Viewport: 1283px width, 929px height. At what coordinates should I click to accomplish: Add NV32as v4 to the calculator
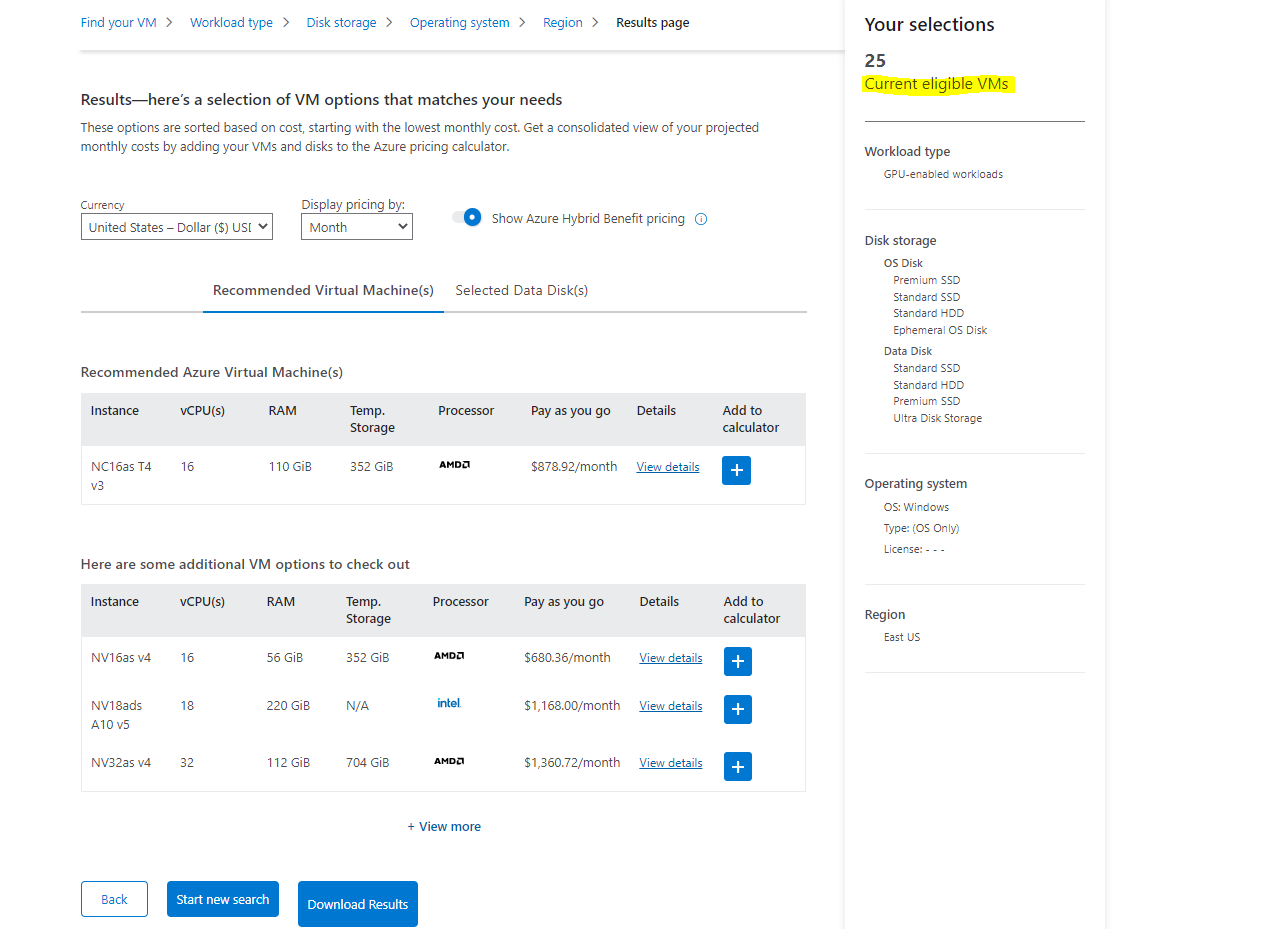[x=737, y=766]
